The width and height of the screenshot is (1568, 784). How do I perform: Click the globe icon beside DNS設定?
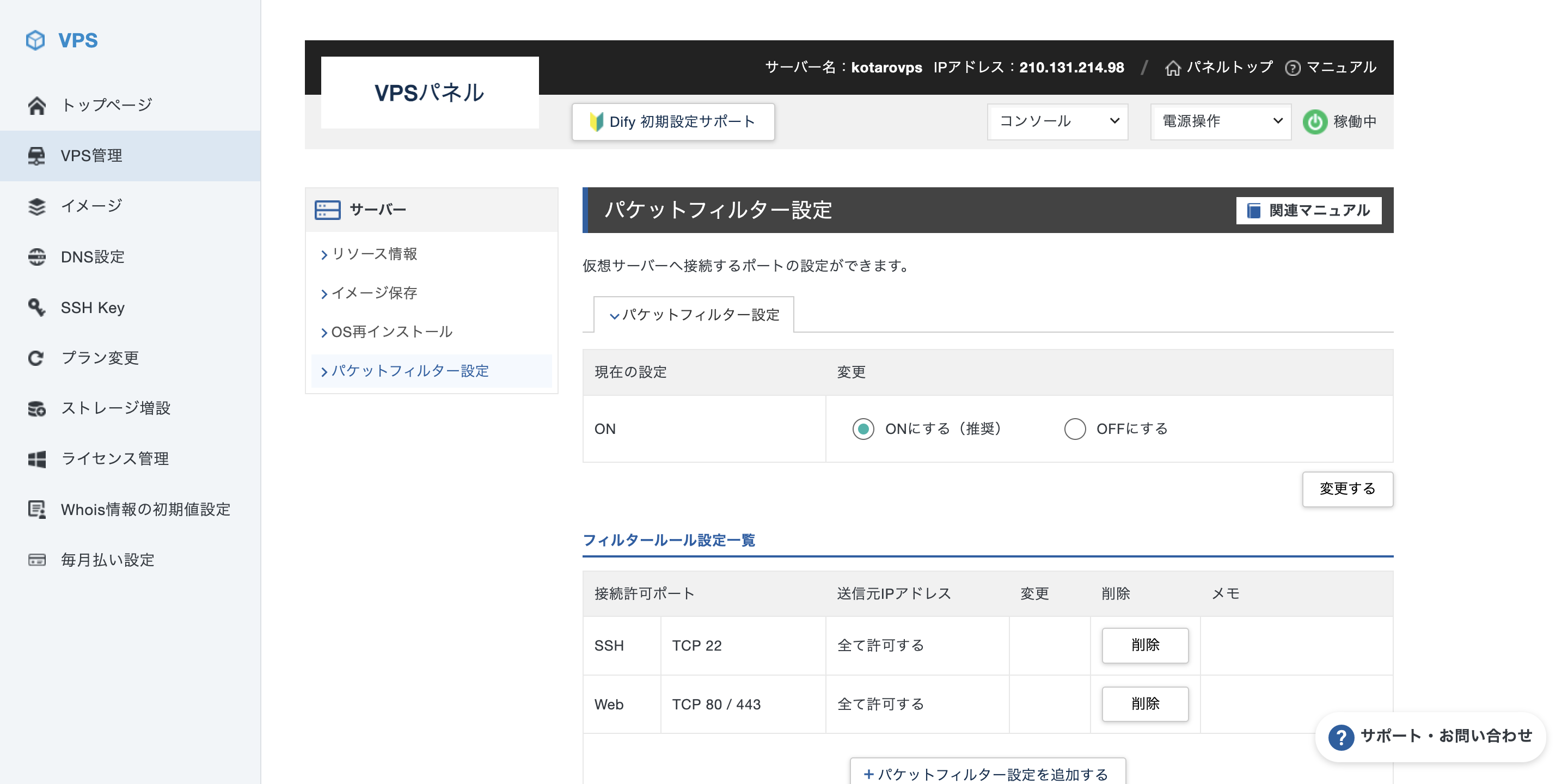[36, 257]
